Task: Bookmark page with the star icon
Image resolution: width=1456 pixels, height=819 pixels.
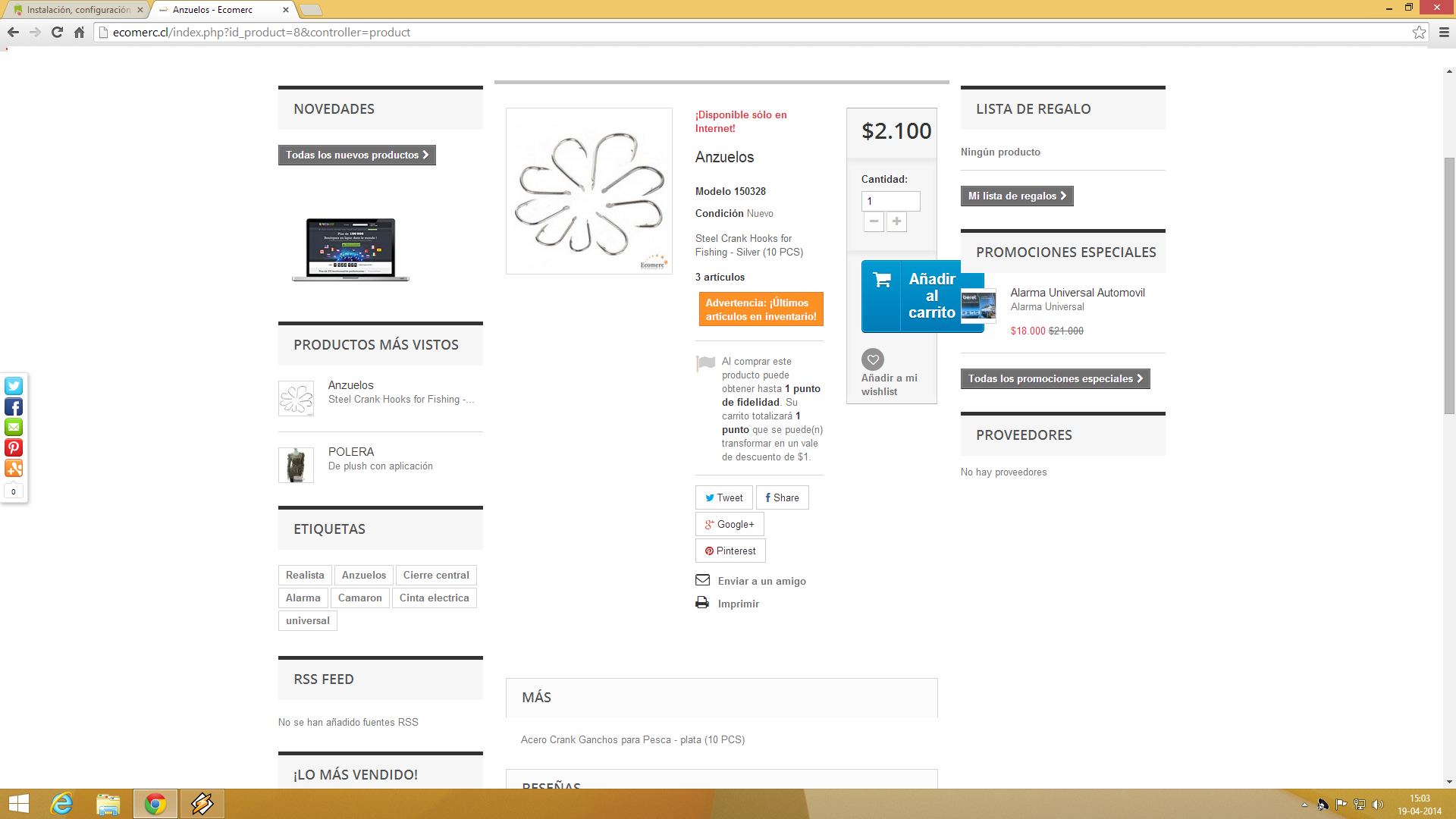Action: [x=1419, y=32]
